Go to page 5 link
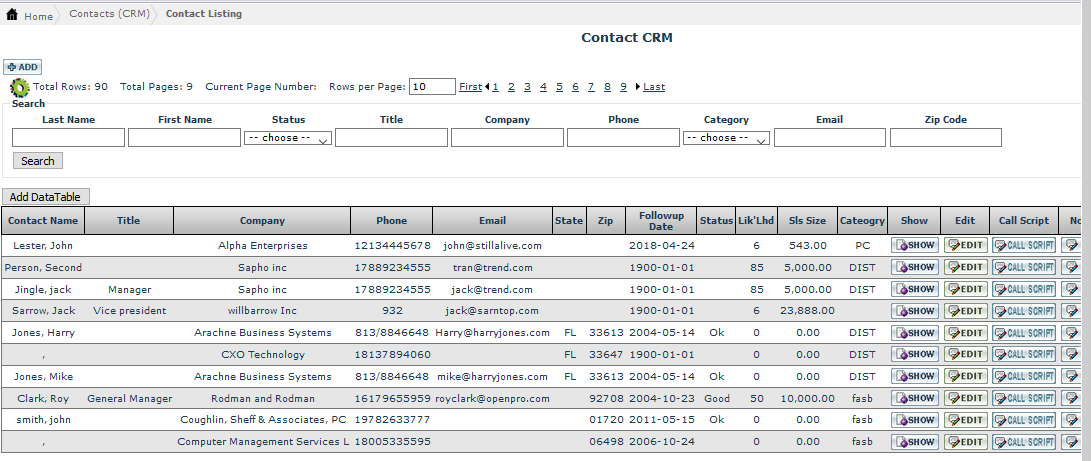This screenshot has height=461, width=1091. [560, 87]
